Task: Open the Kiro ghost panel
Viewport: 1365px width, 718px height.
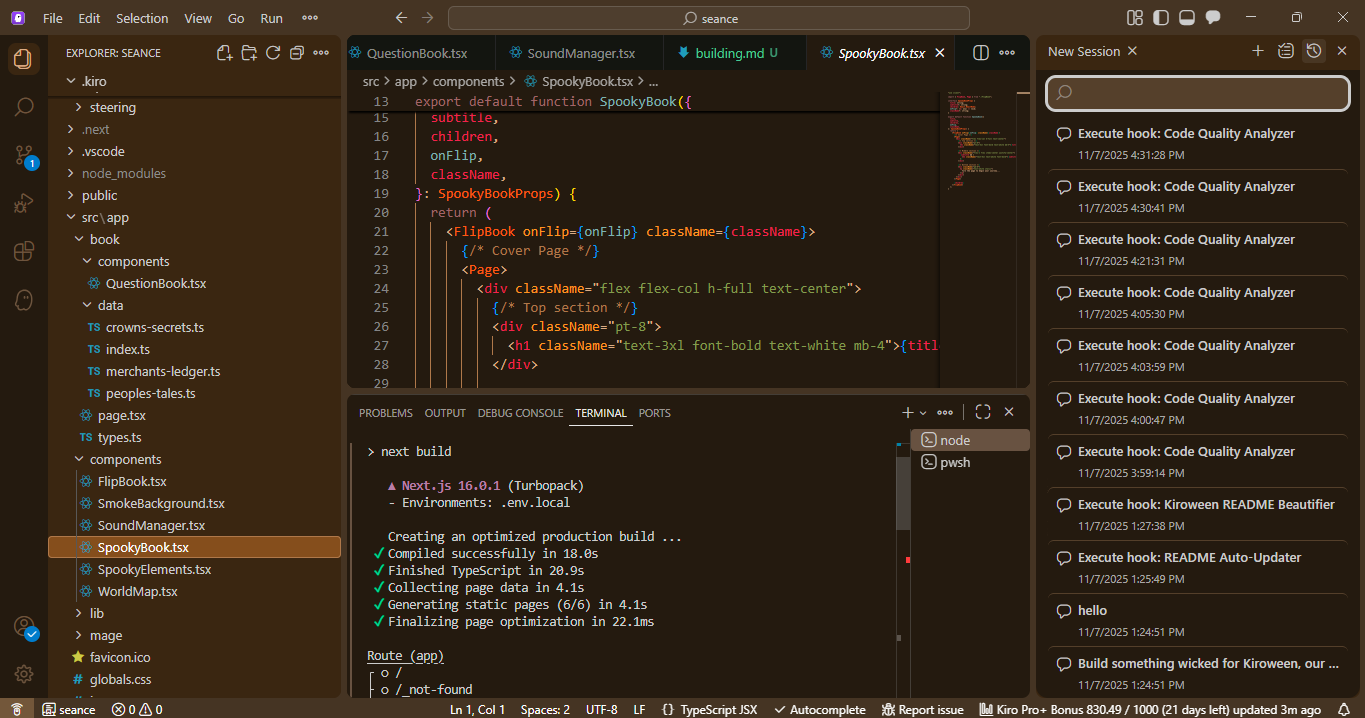Action: click(24, 299)
